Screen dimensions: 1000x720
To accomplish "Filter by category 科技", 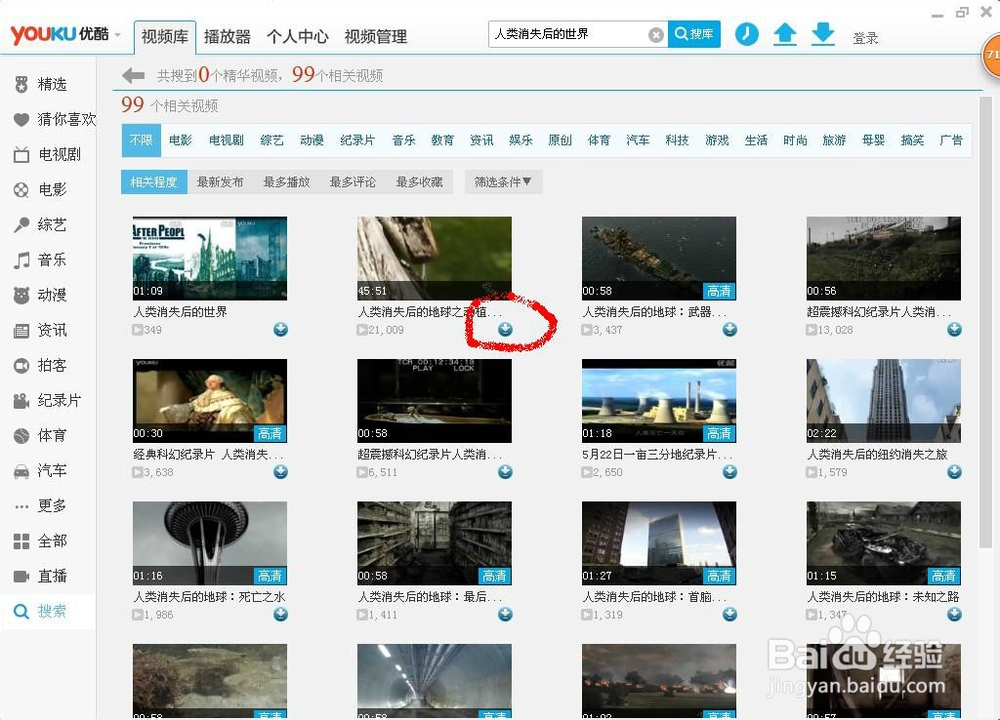I will 677,140.
